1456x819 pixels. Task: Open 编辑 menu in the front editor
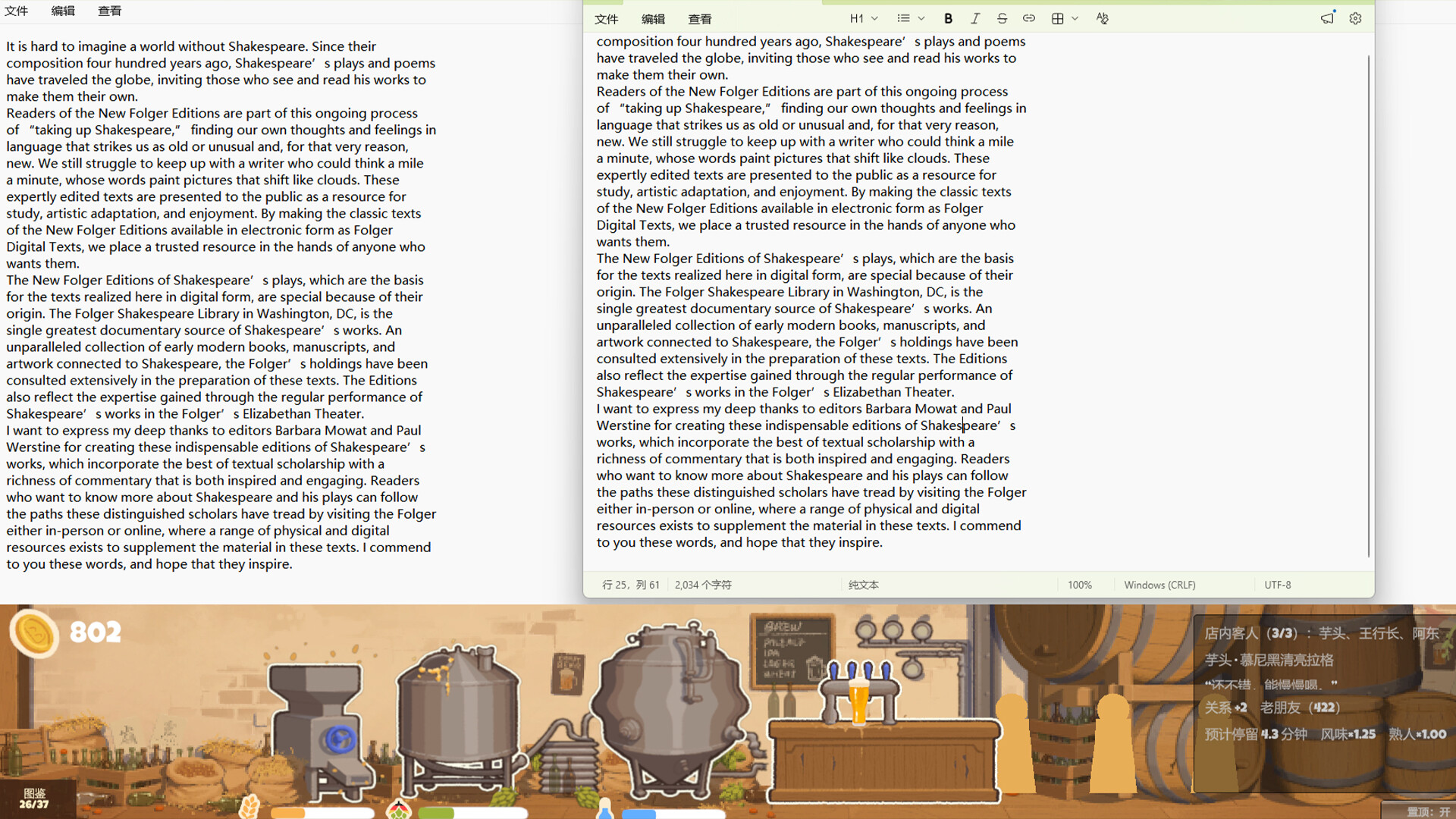pos(653,19)
